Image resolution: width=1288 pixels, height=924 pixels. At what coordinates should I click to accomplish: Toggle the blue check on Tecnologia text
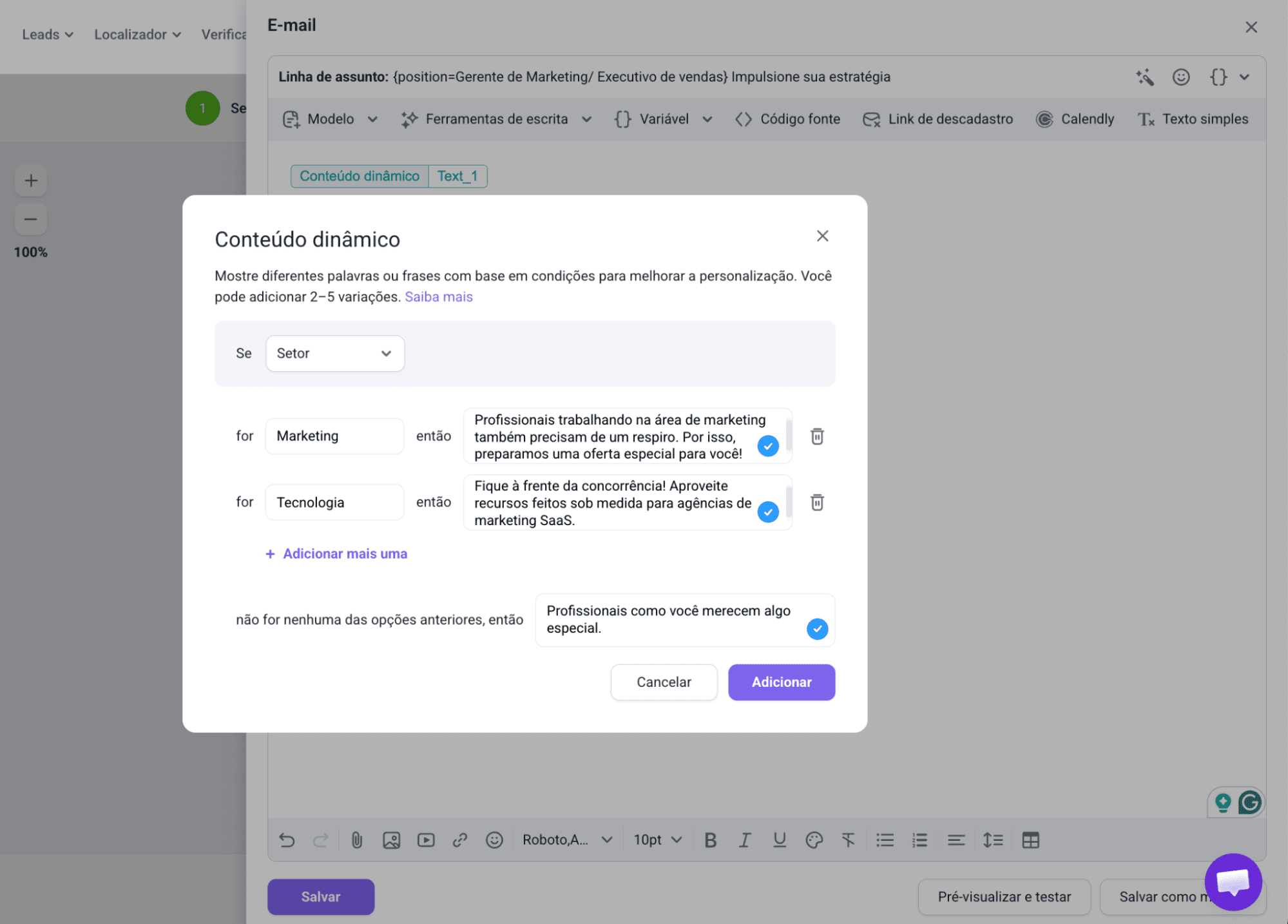[767, 512]
